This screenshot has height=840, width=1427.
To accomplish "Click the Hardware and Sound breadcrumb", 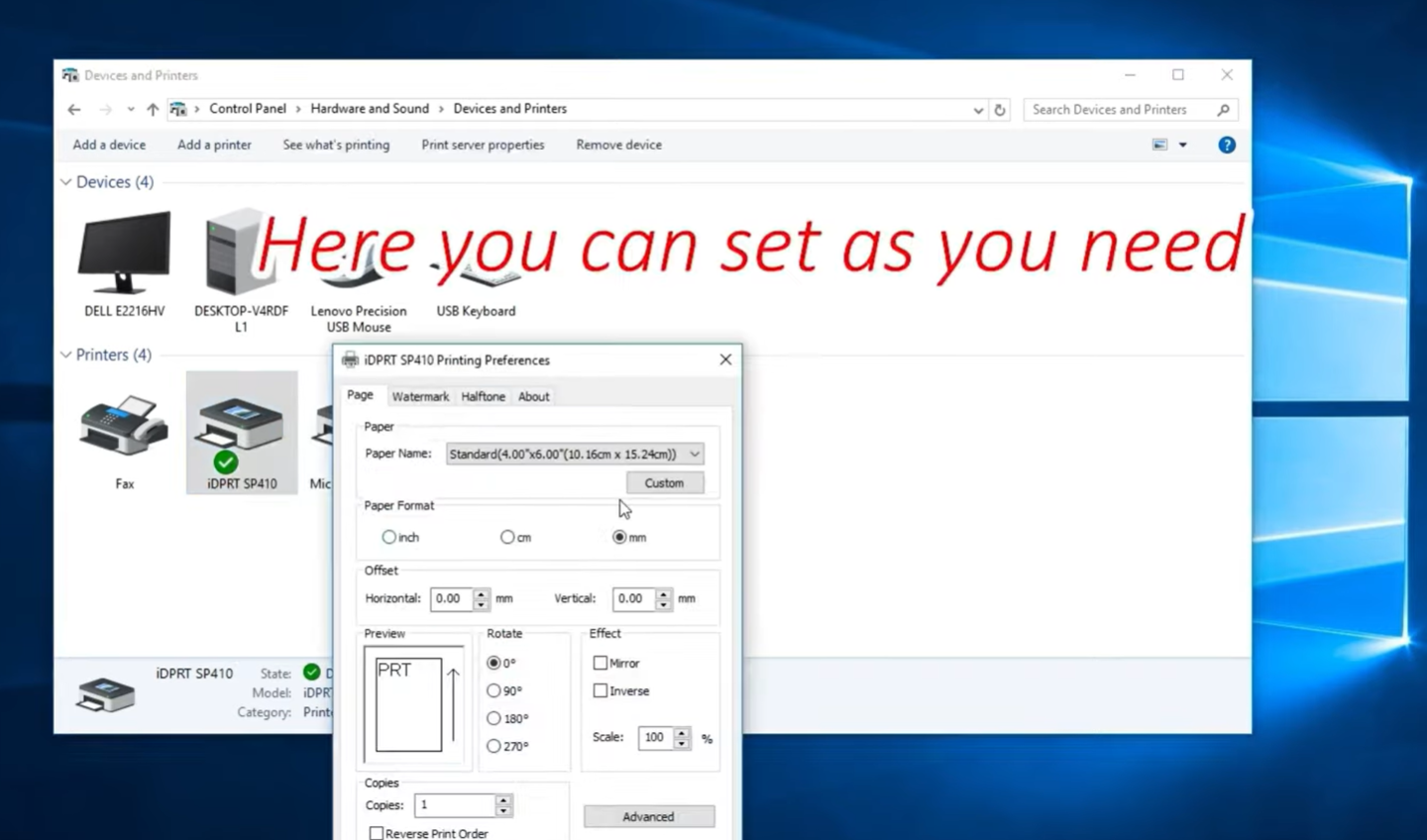I will pyautogui.click(x=370, y=109).
